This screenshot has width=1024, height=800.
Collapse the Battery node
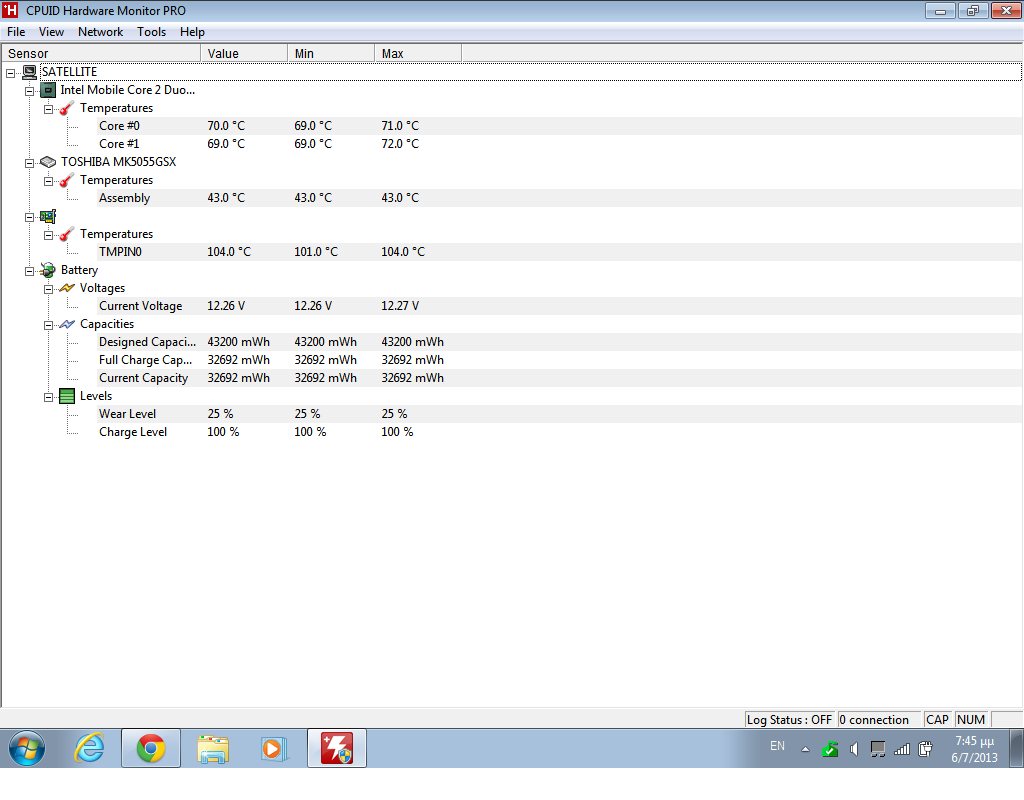(29, 271)
